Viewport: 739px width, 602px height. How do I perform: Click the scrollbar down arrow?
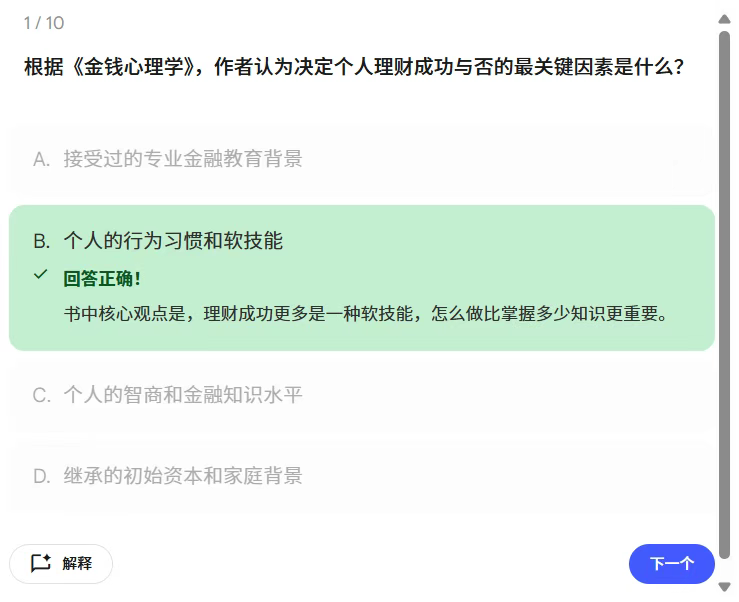click(x=724, y=587)
